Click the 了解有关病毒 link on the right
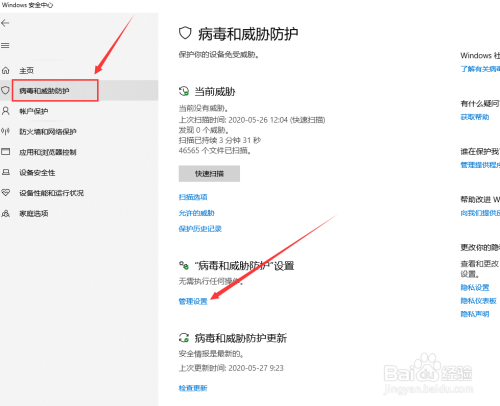The image size is (500, 406). (x=480, y=69)
